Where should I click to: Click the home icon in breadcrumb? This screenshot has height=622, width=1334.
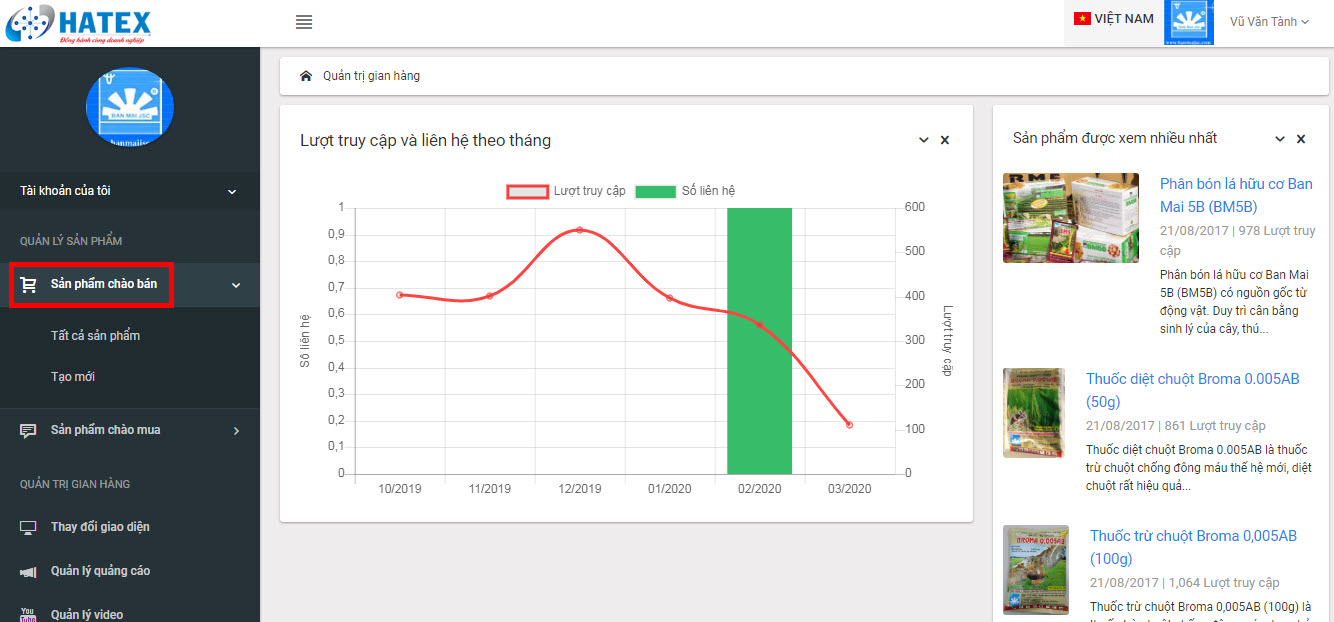[x=306, y=76]
